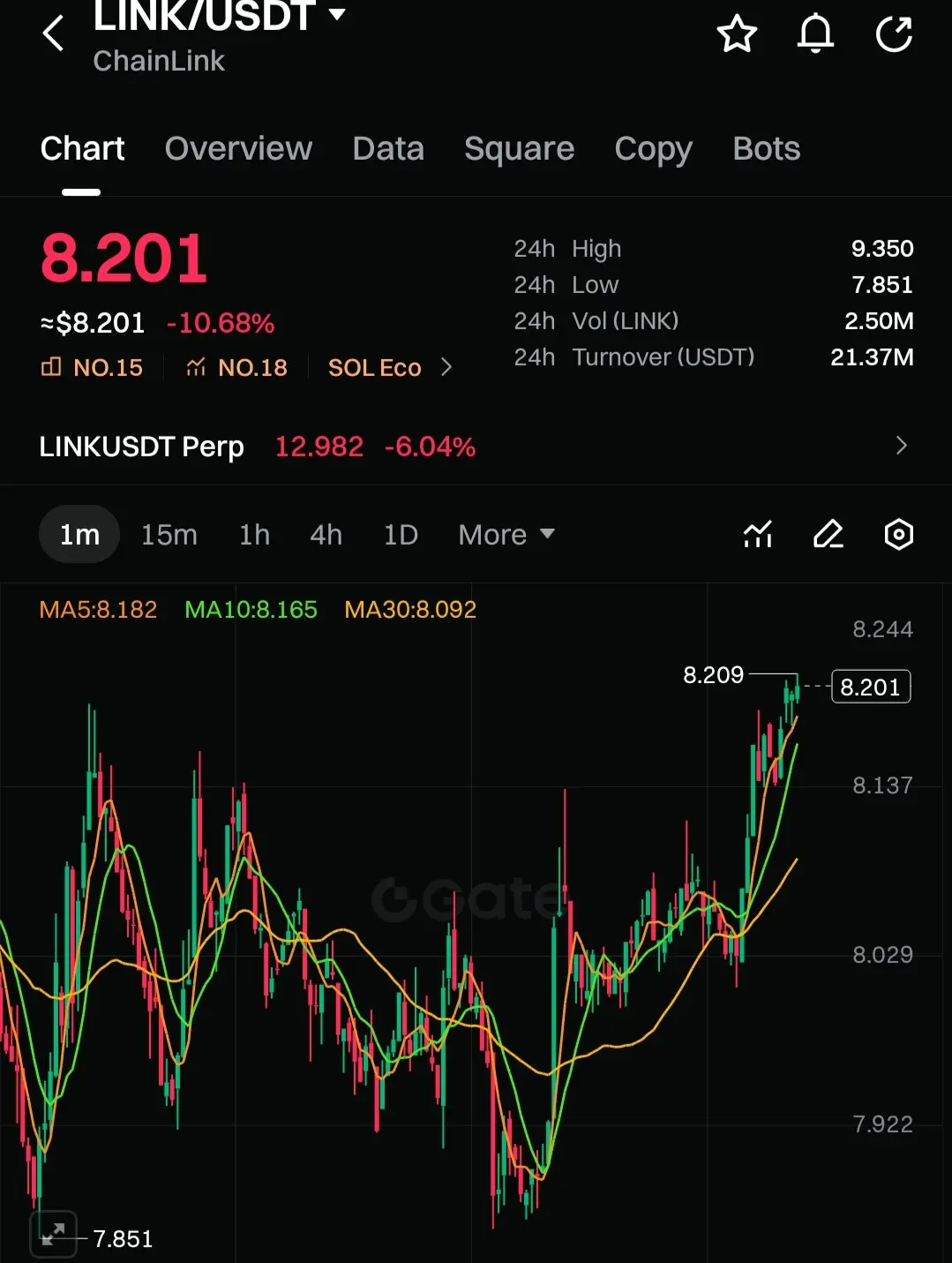Tap the -10.68% change value
952x1263 pixels.
[221, 323]
